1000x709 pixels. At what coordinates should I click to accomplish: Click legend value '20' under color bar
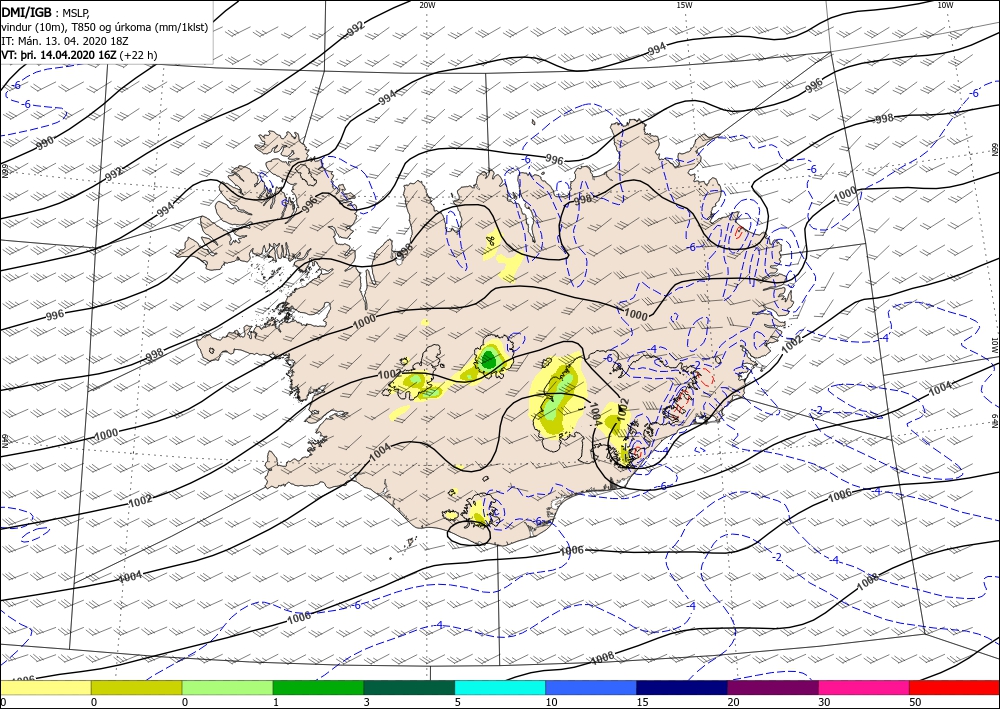tap(733, 702)
